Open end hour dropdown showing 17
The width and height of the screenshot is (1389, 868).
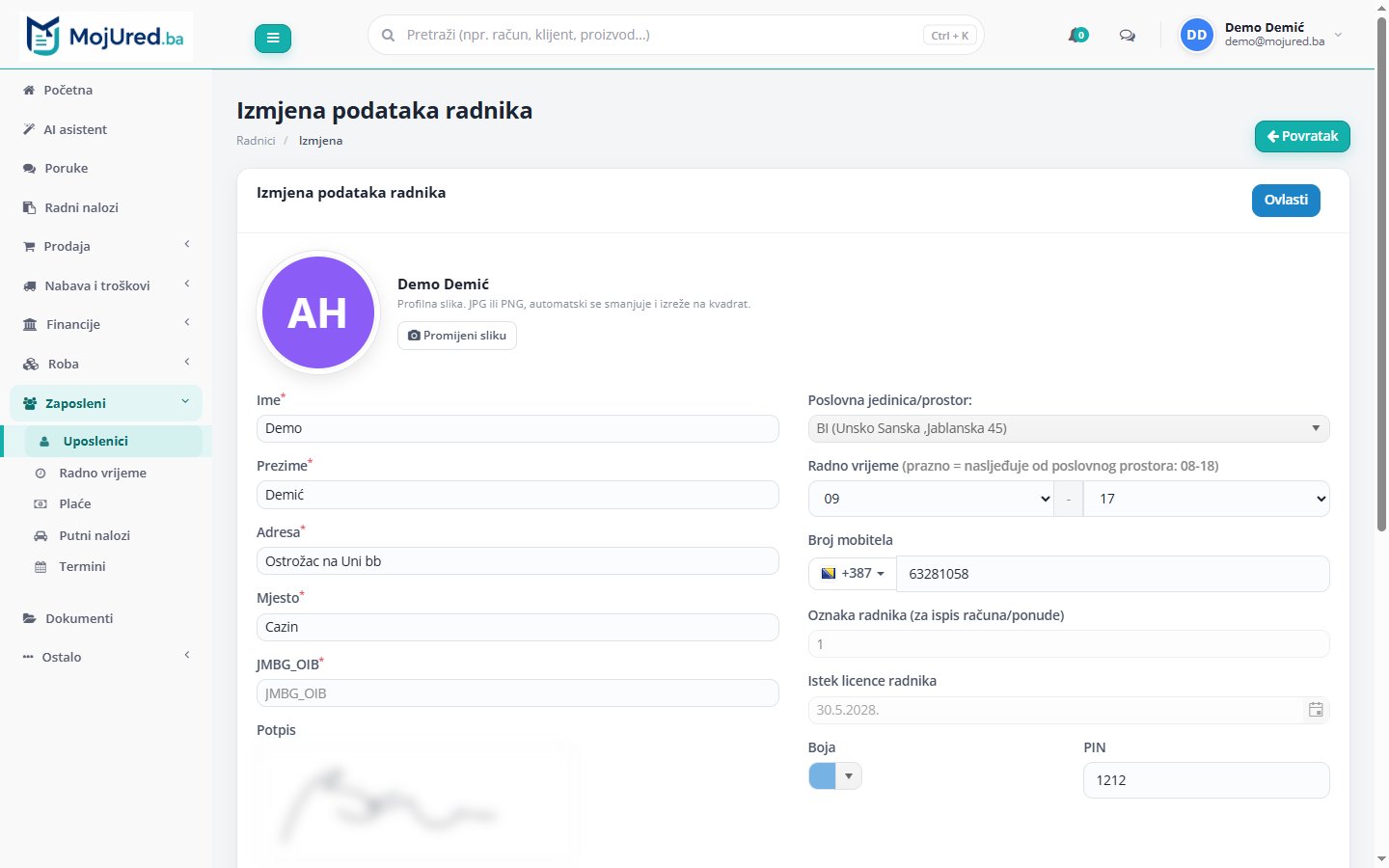[x=1207, y=499]
